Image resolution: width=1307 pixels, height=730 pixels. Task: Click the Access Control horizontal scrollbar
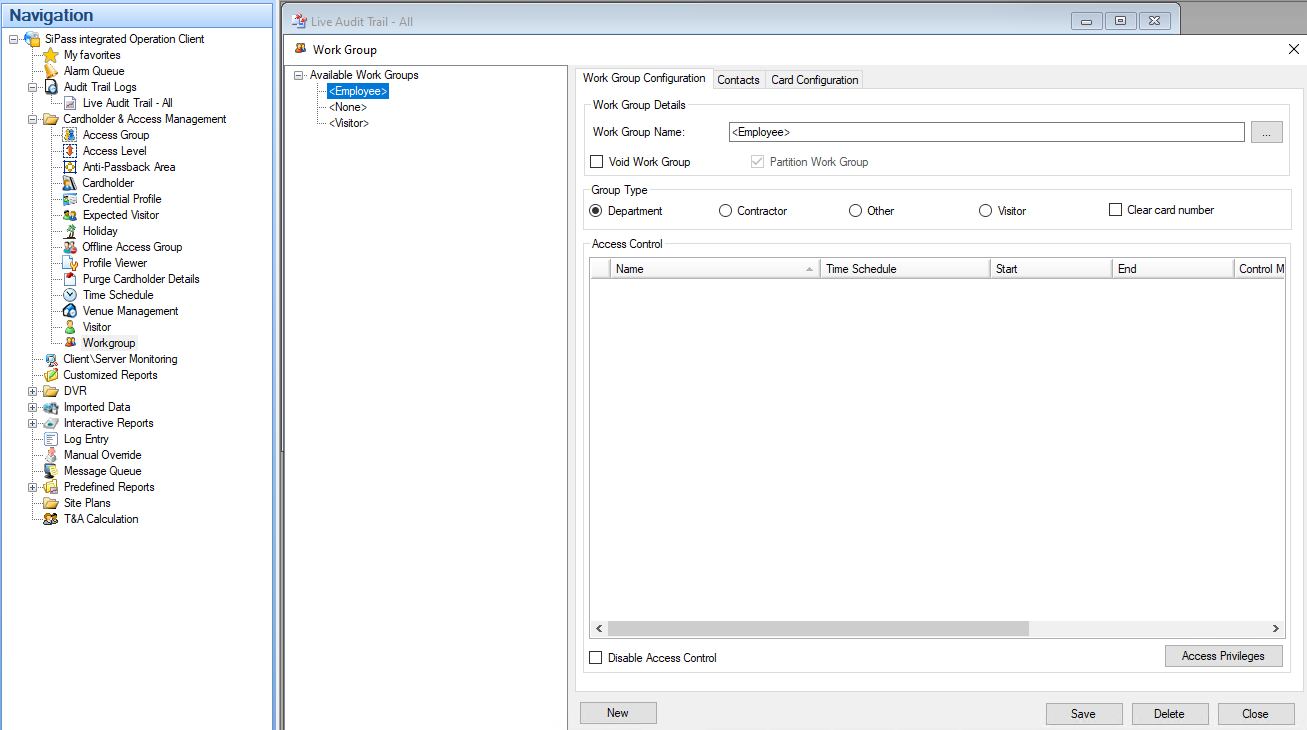tap(817, 629)
